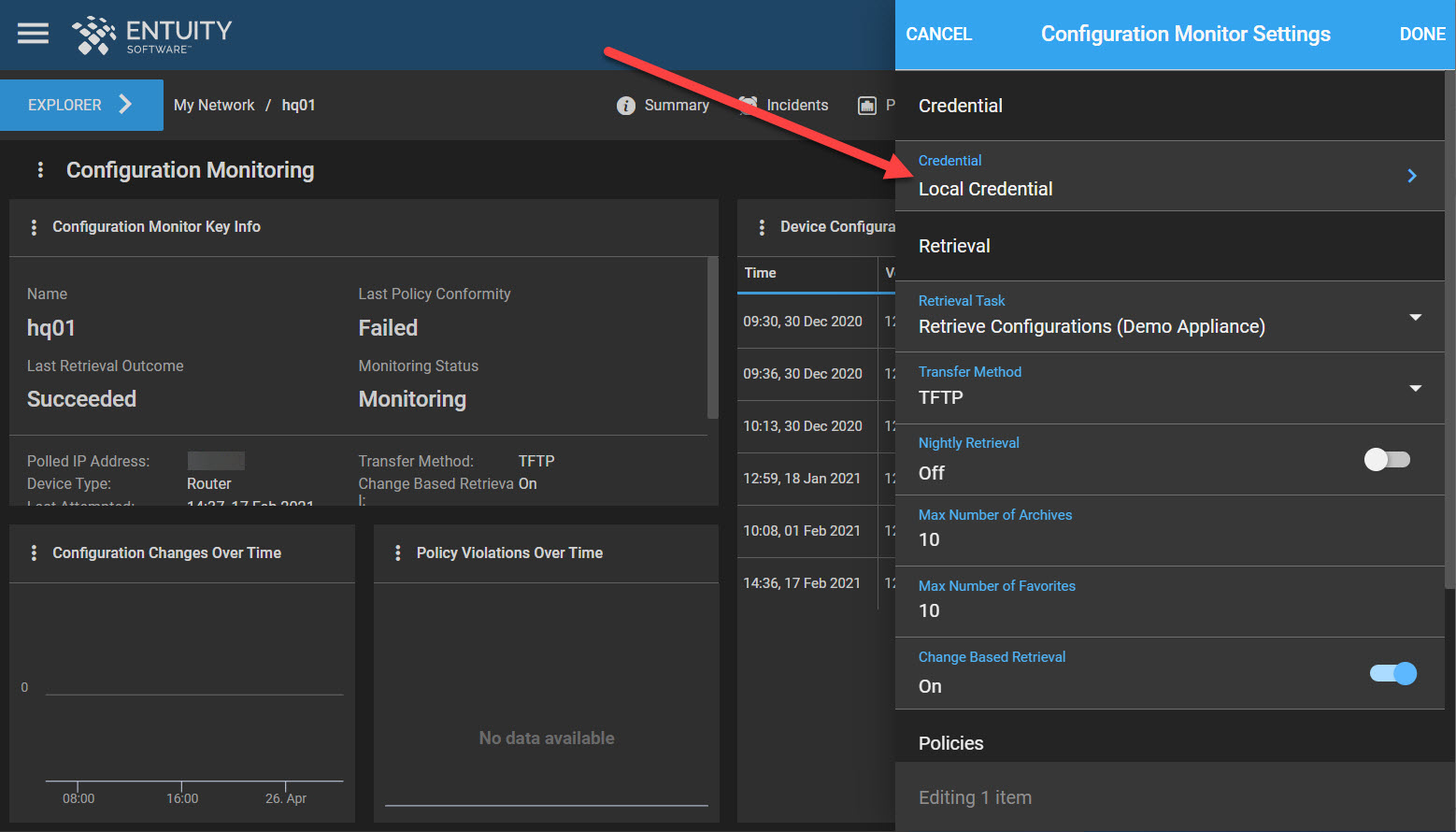Click the Summary info icon
The width and height of the screenshot is (1456, 832).
626,106
